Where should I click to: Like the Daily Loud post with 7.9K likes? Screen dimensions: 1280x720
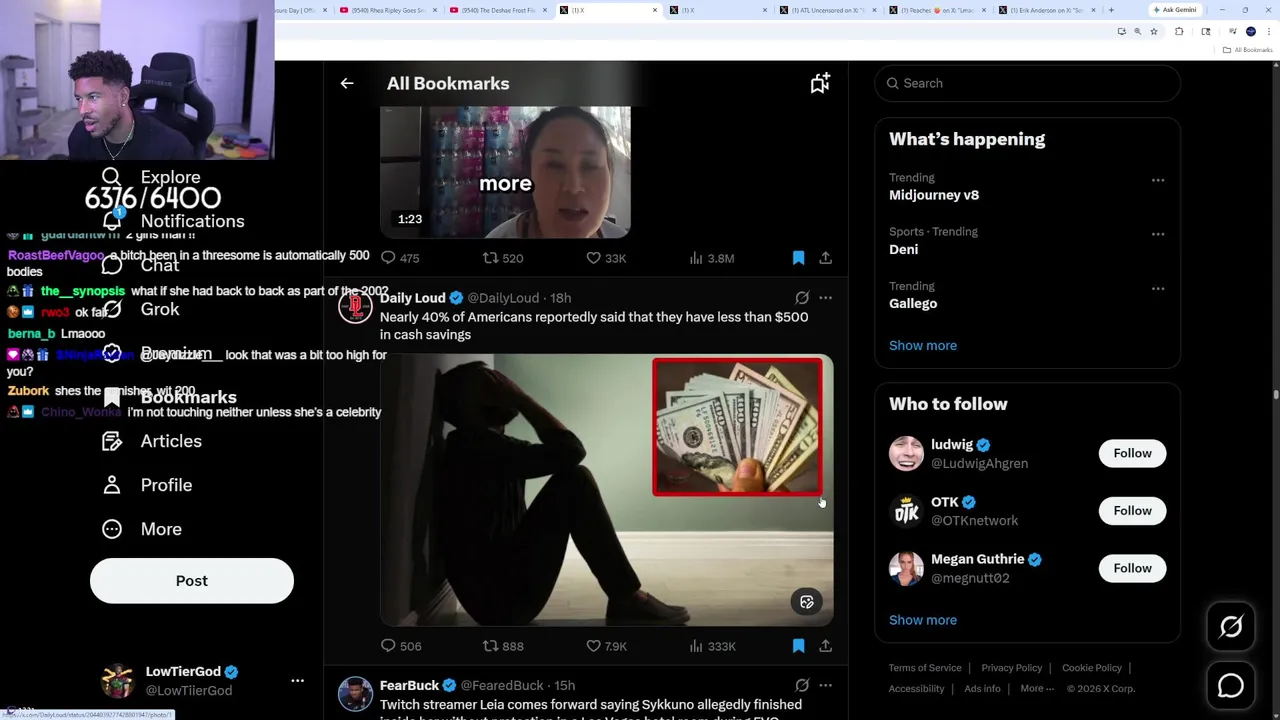click(x=606, y=646)
